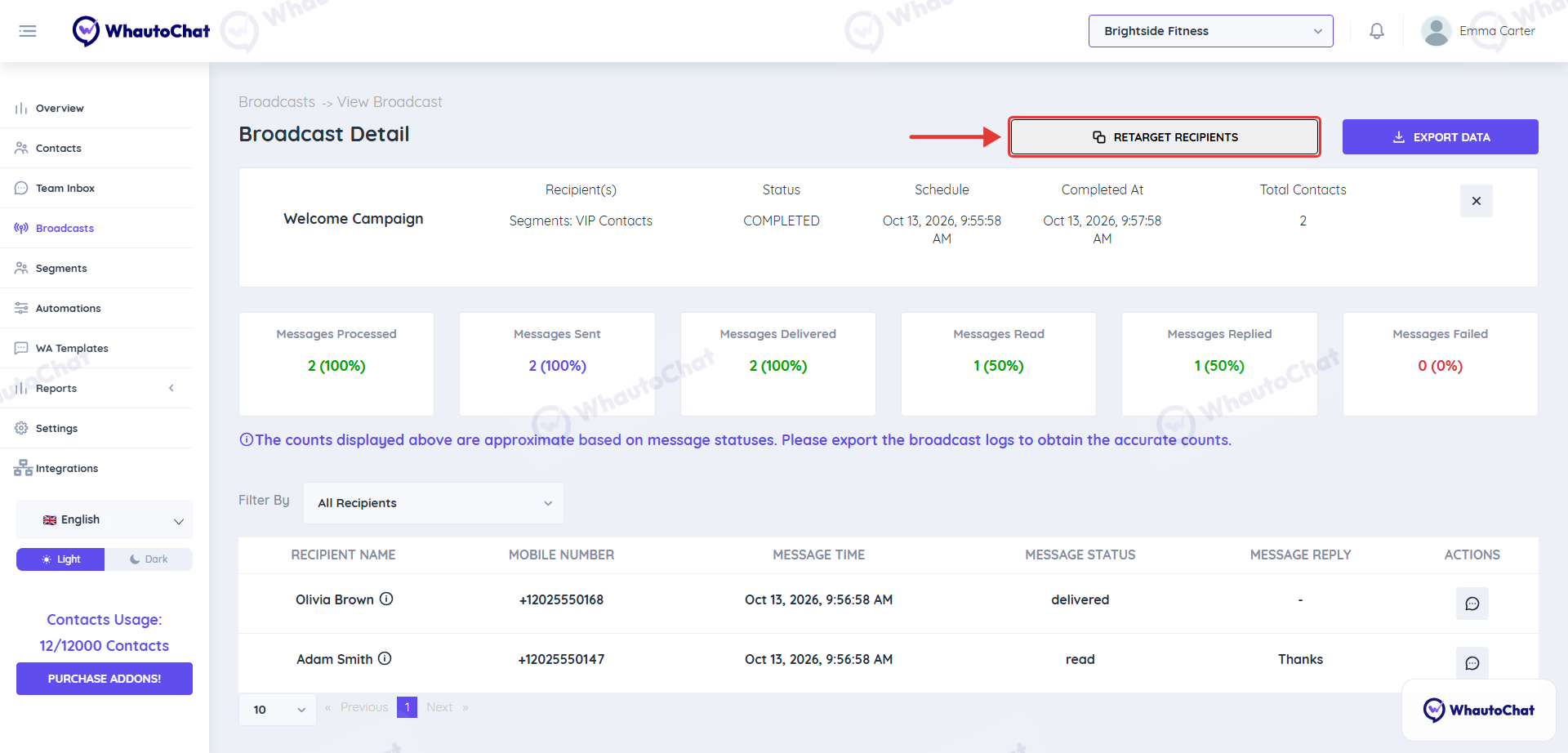Click the Overview bar chart icon
1568x753 pixels.
click(21, 108)
